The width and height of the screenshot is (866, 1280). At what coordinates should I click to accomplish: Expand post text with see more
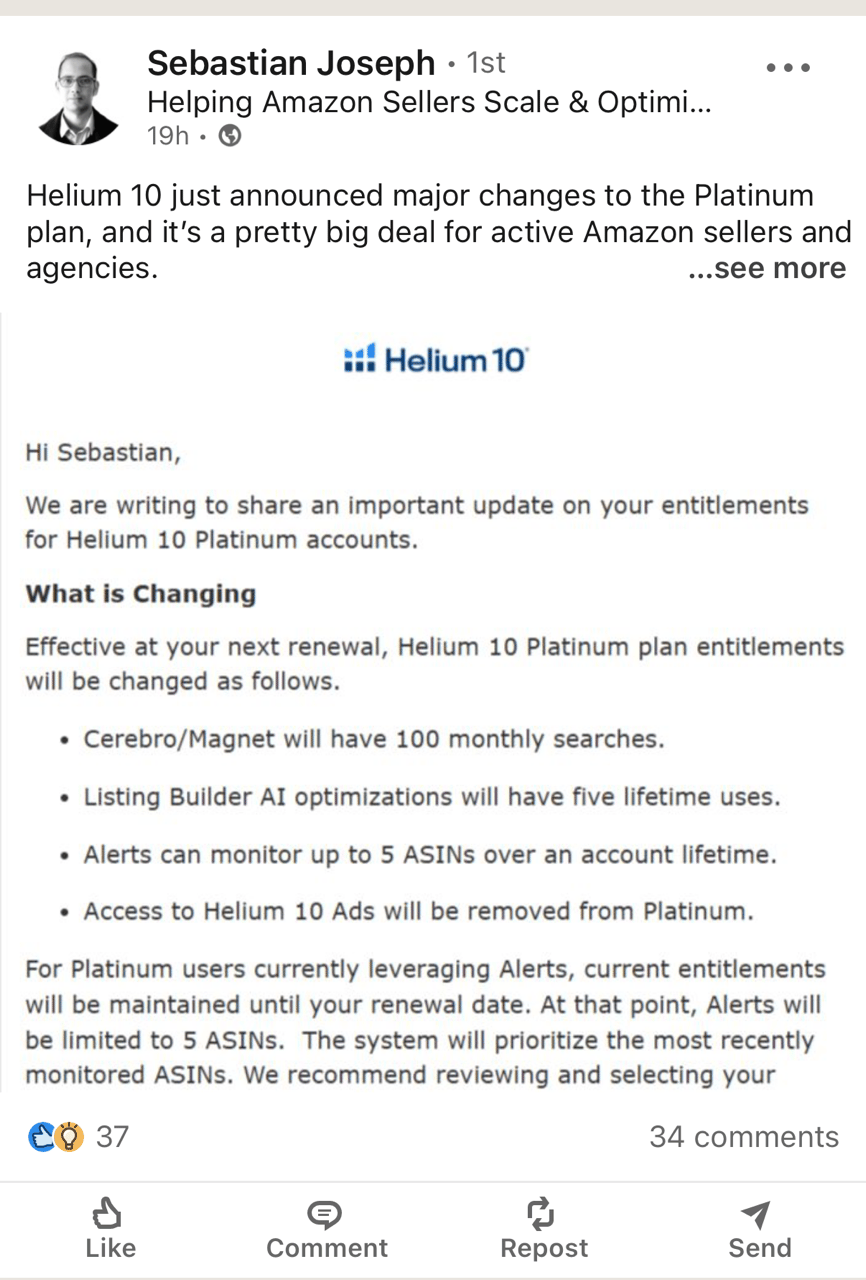[x=767, y=268]
